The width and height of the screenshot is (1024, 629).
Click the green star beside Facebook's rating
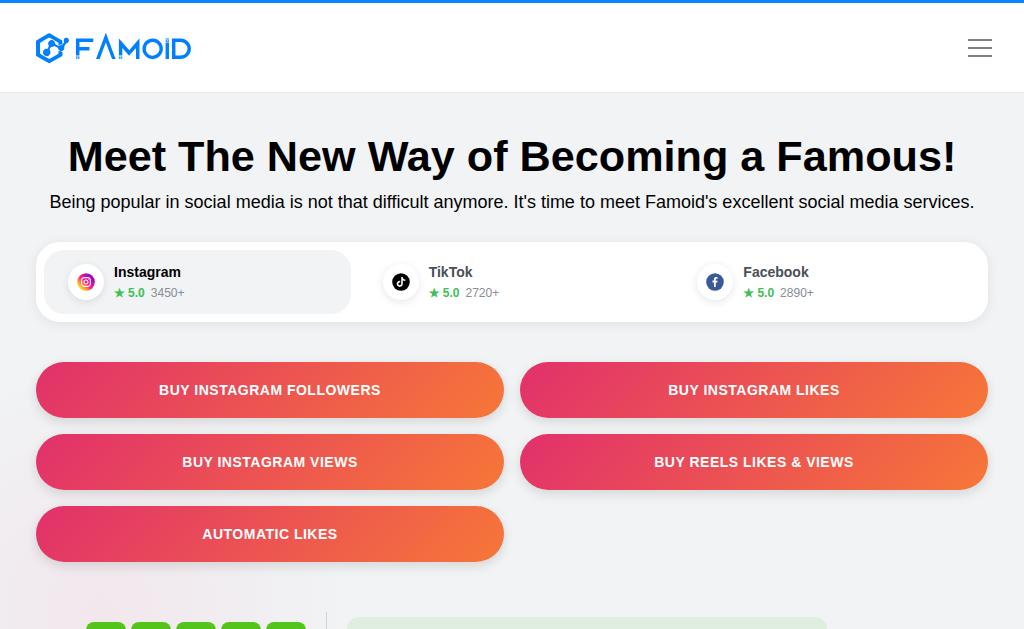click(749, 293)
